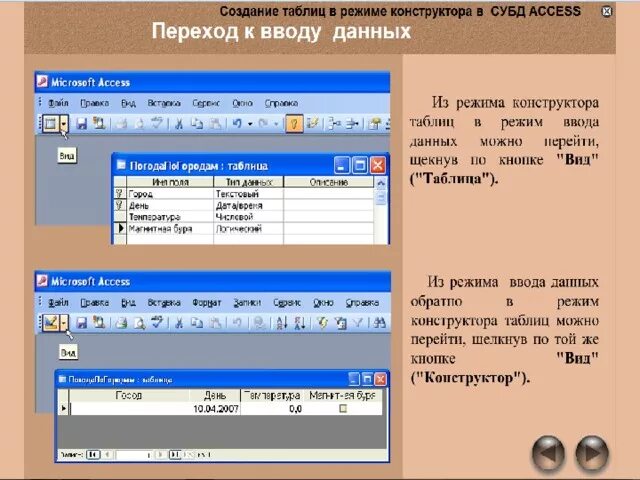
Task: Select the record row selector arrow in datasheet
Action: click(63, 408)
